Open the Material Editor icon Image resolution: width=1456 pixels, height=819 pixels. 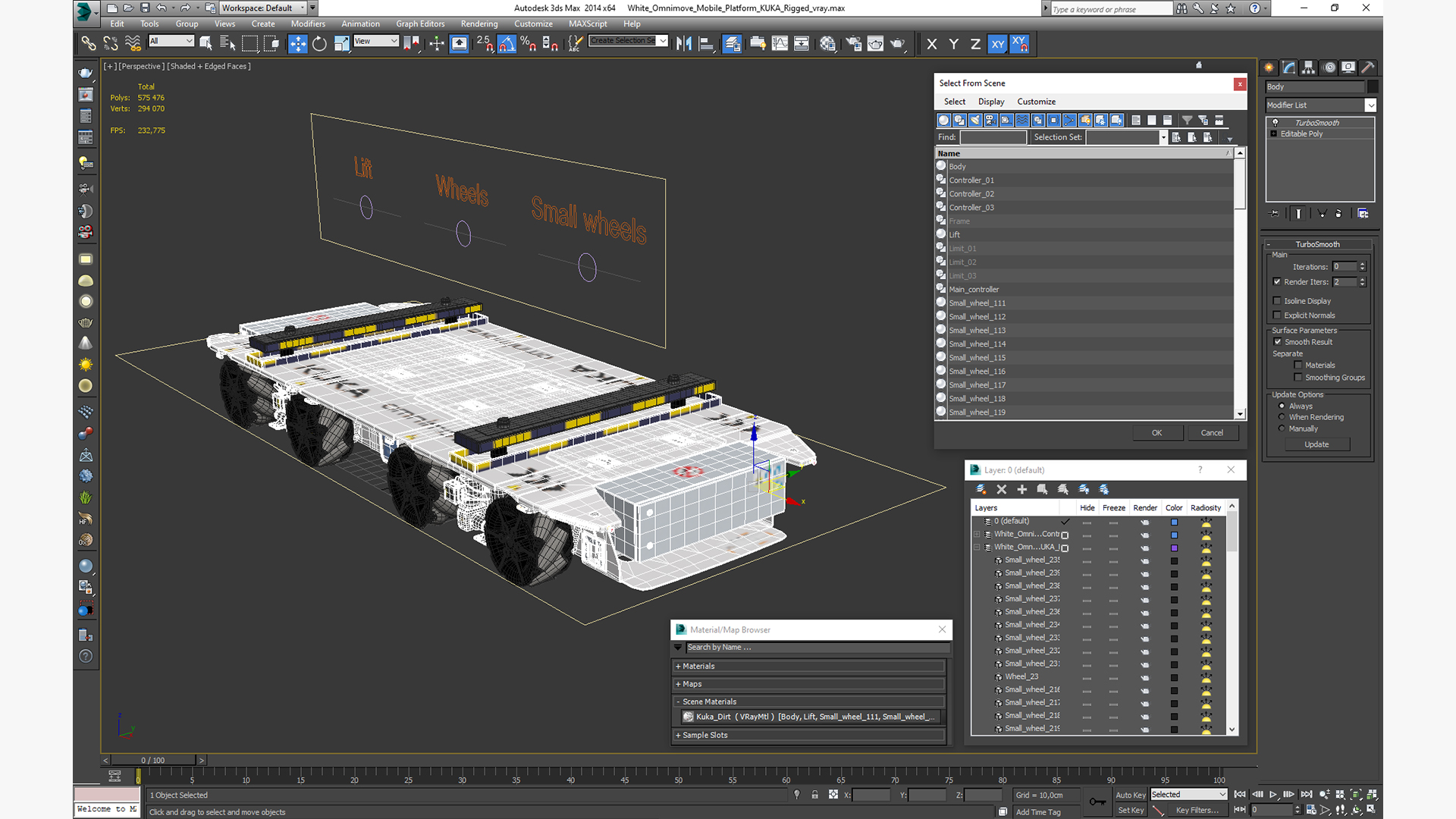click(827, 44)
